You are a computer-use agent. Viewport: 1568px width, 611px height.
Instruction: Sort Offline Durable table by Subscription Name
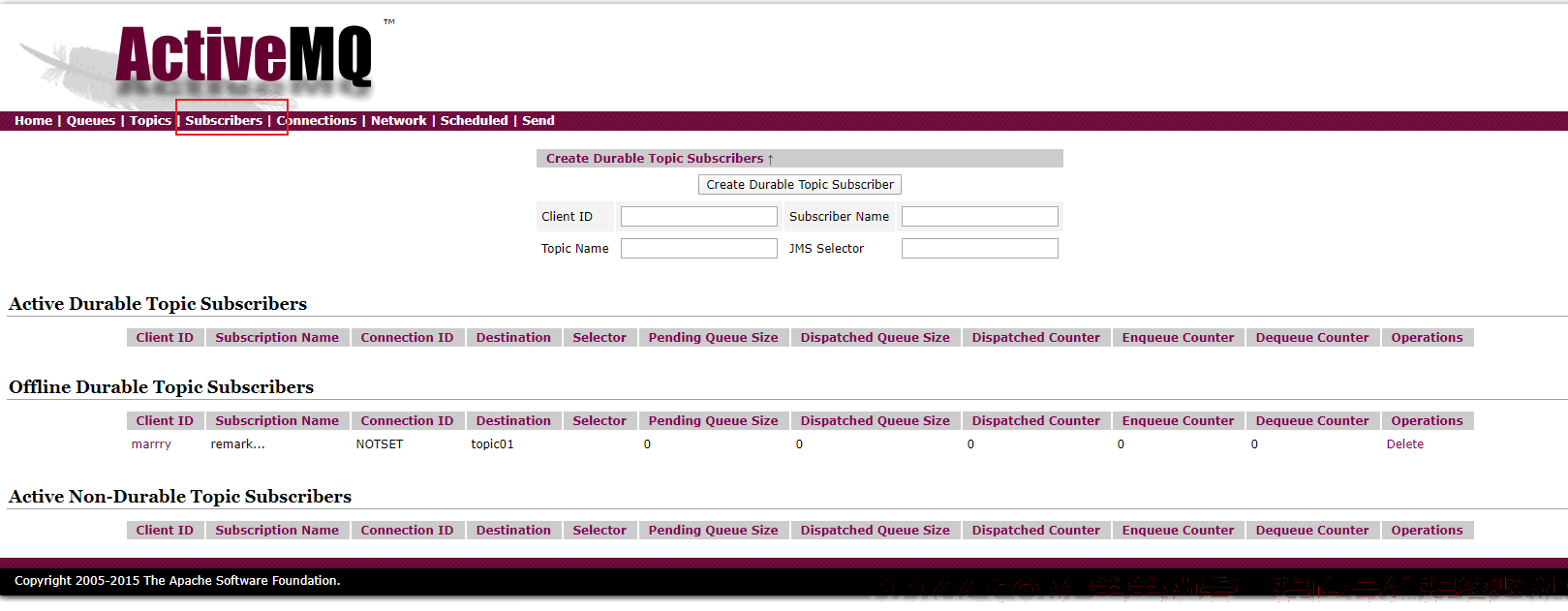pos(277,421)
